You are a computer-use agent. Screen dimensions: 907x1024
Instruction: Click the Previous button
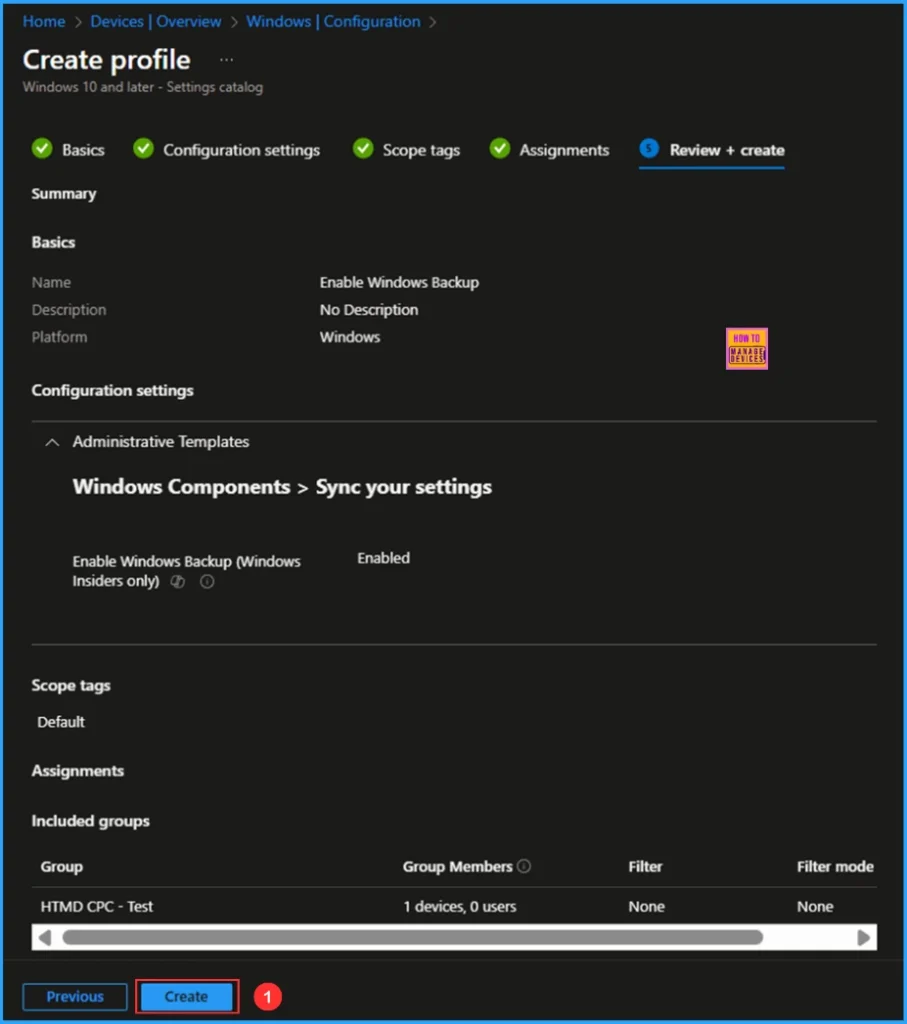click(75, 997)
